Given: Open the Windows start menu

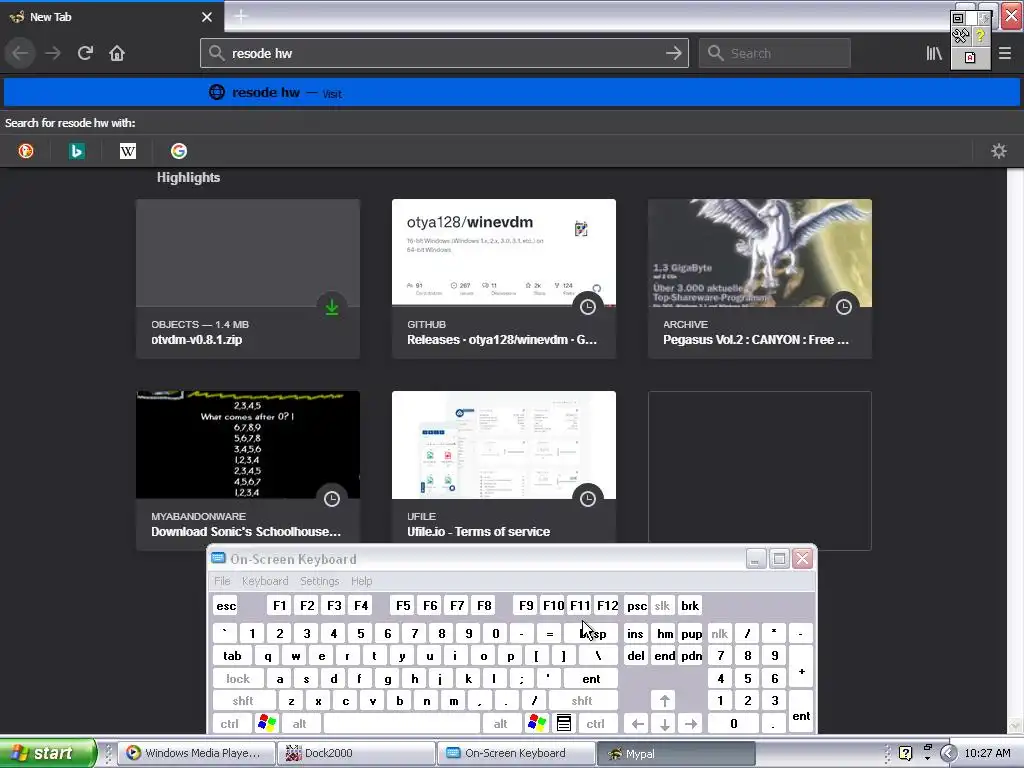Looking at the screenshot, I should (48, 753).
